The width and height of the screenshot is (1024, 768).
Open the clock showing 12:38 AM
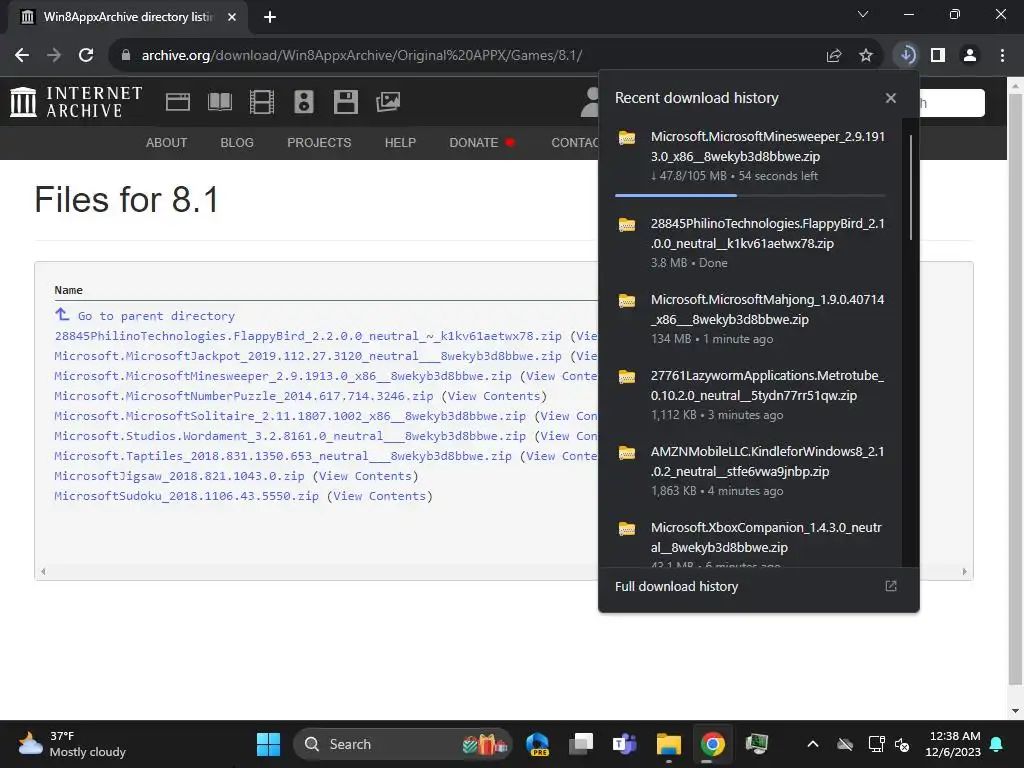tap(953, 744)
